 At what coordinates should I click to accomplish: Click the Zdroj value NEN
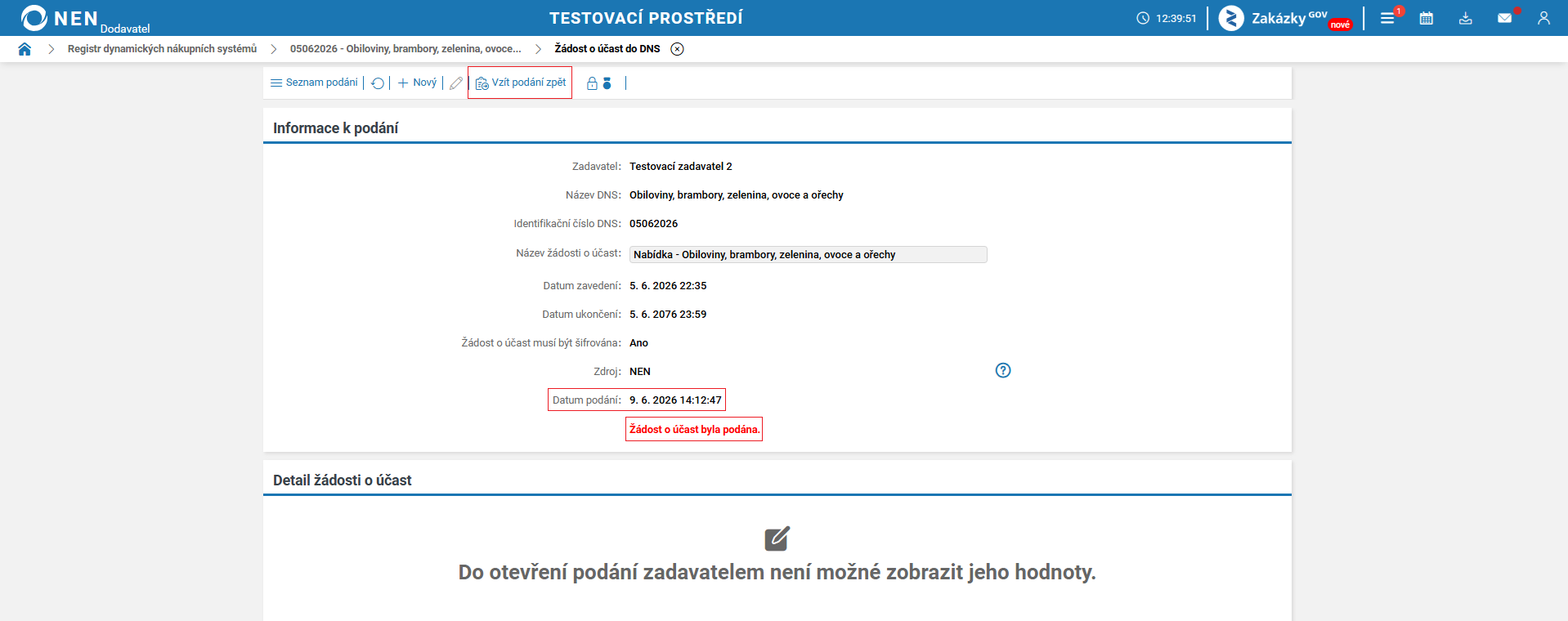640,372
